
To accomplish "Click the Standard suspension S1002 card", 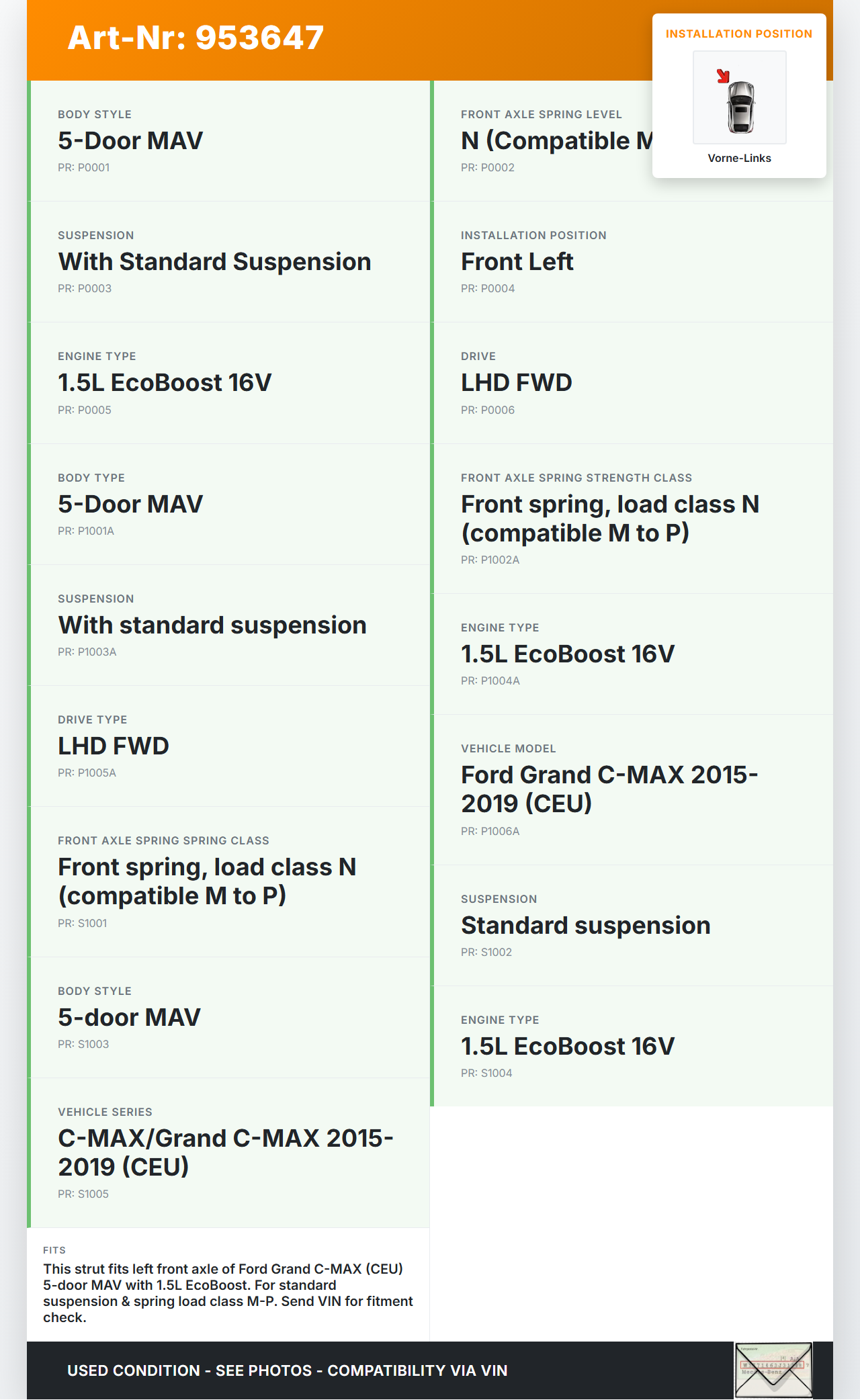I will coord(632,925).
